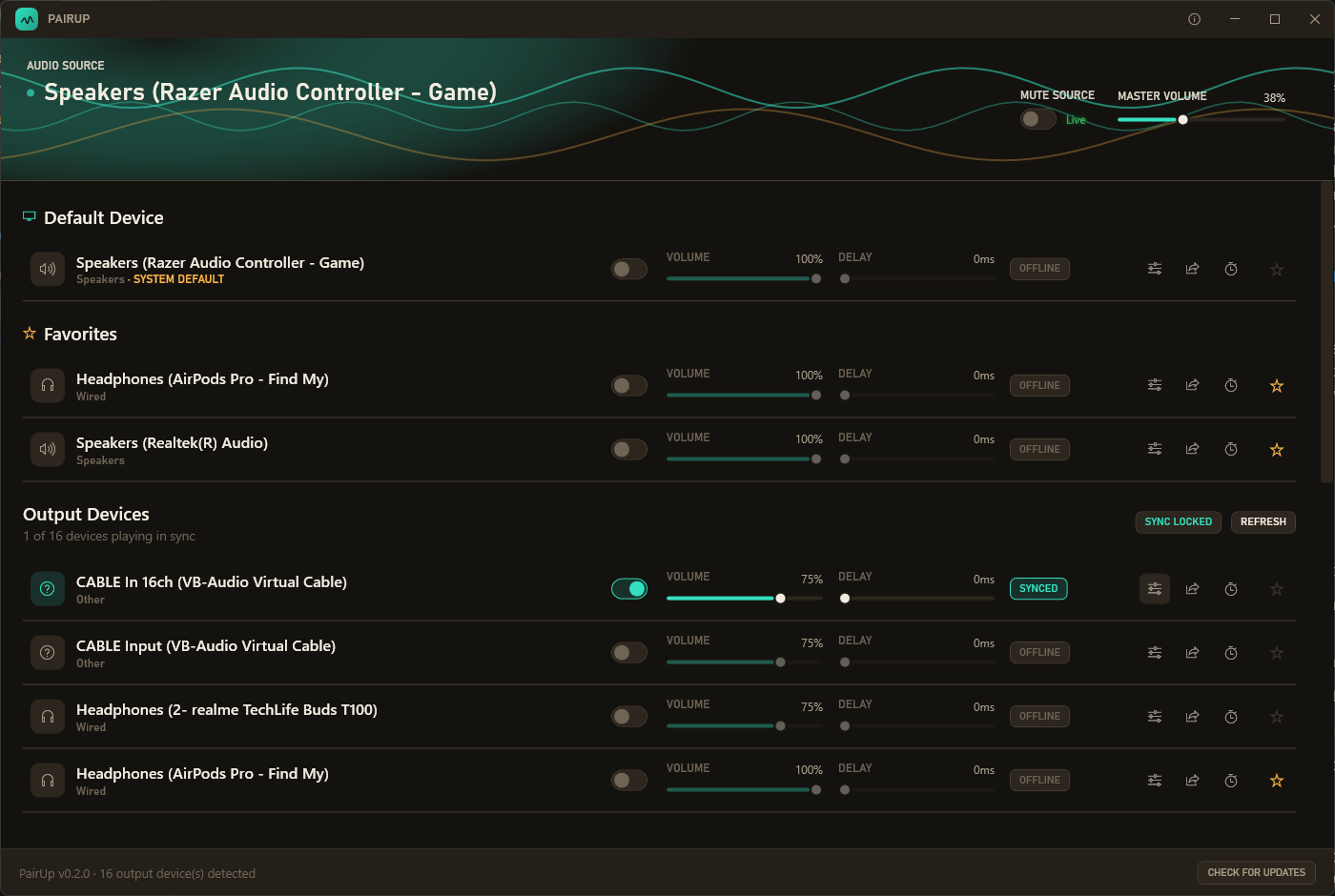Click share arrow icon on Razer default device row

coord(1192,269)
